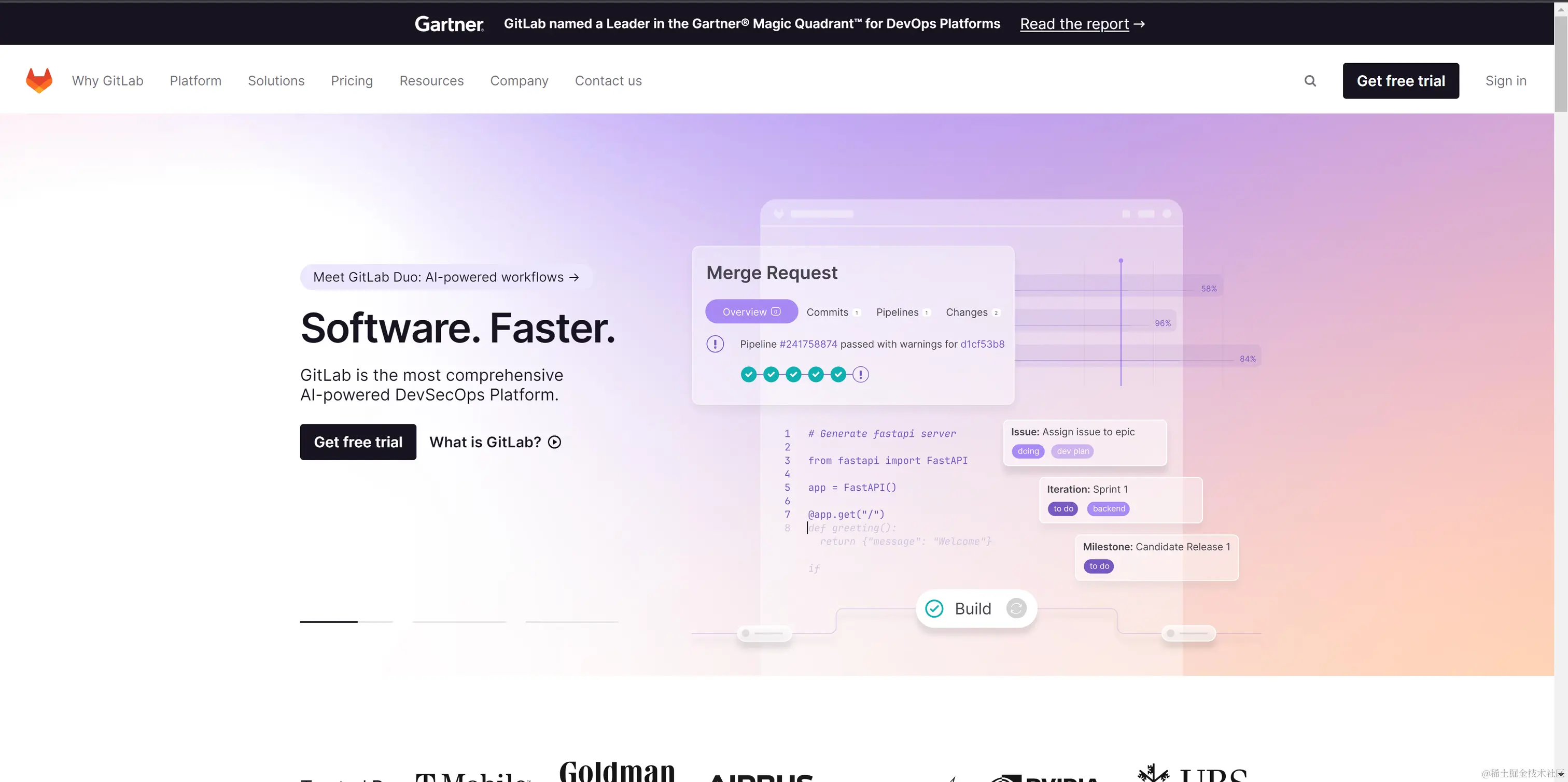Image resolution: width=1568 pixels, height=782 pixels.
Task: Click the third hero carousel indicator
Action: point(571,621)
